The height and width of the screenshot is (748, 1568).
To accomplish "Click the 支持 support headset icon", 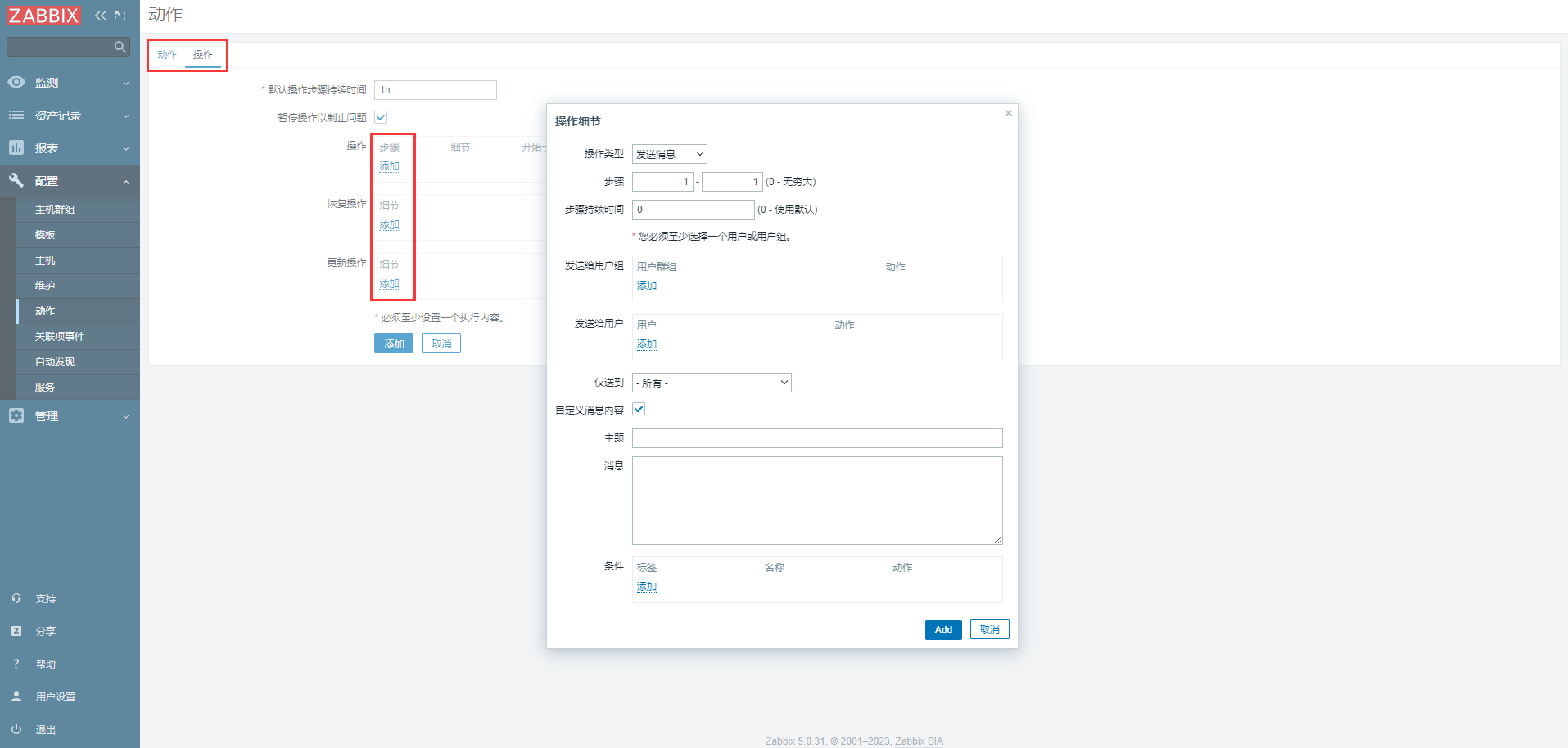I will (x=16, y=599).
